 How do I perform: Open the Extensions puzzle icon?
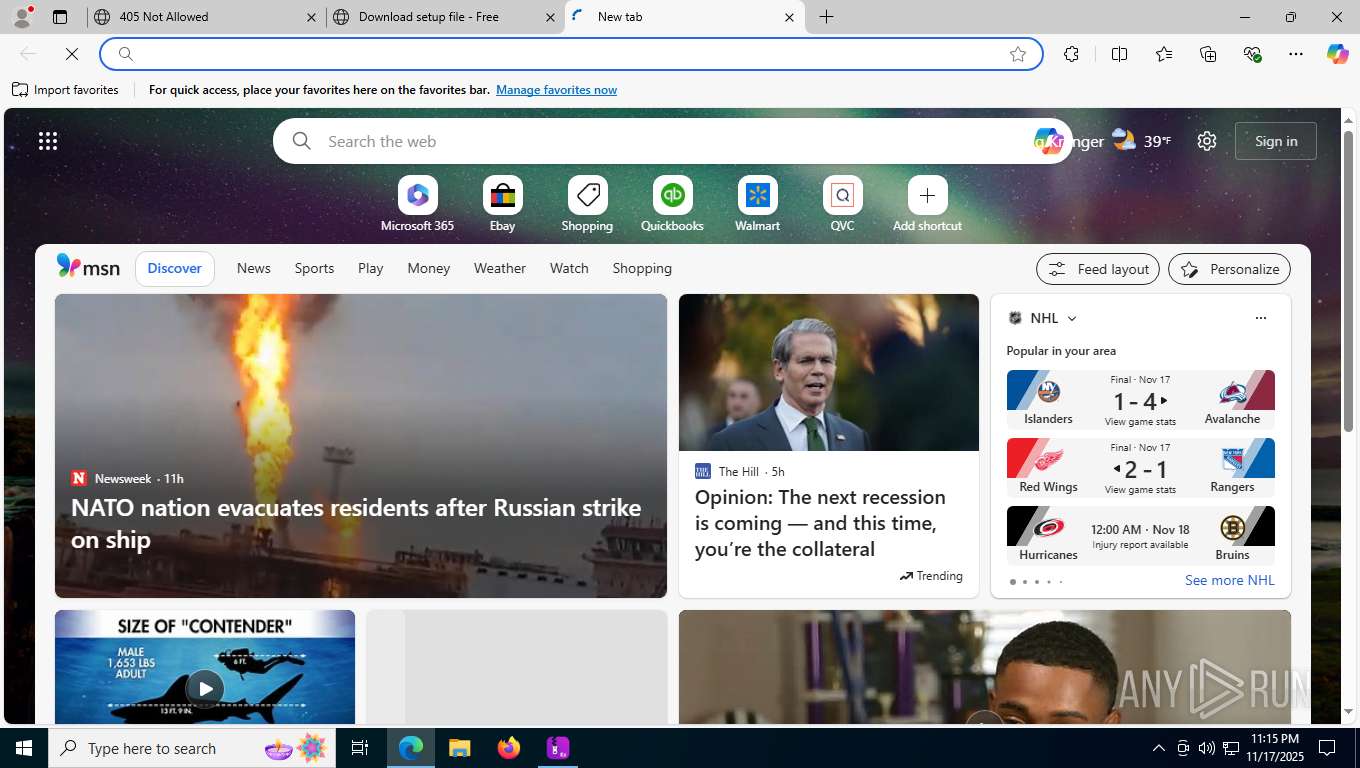click(x=1071, y=54)
